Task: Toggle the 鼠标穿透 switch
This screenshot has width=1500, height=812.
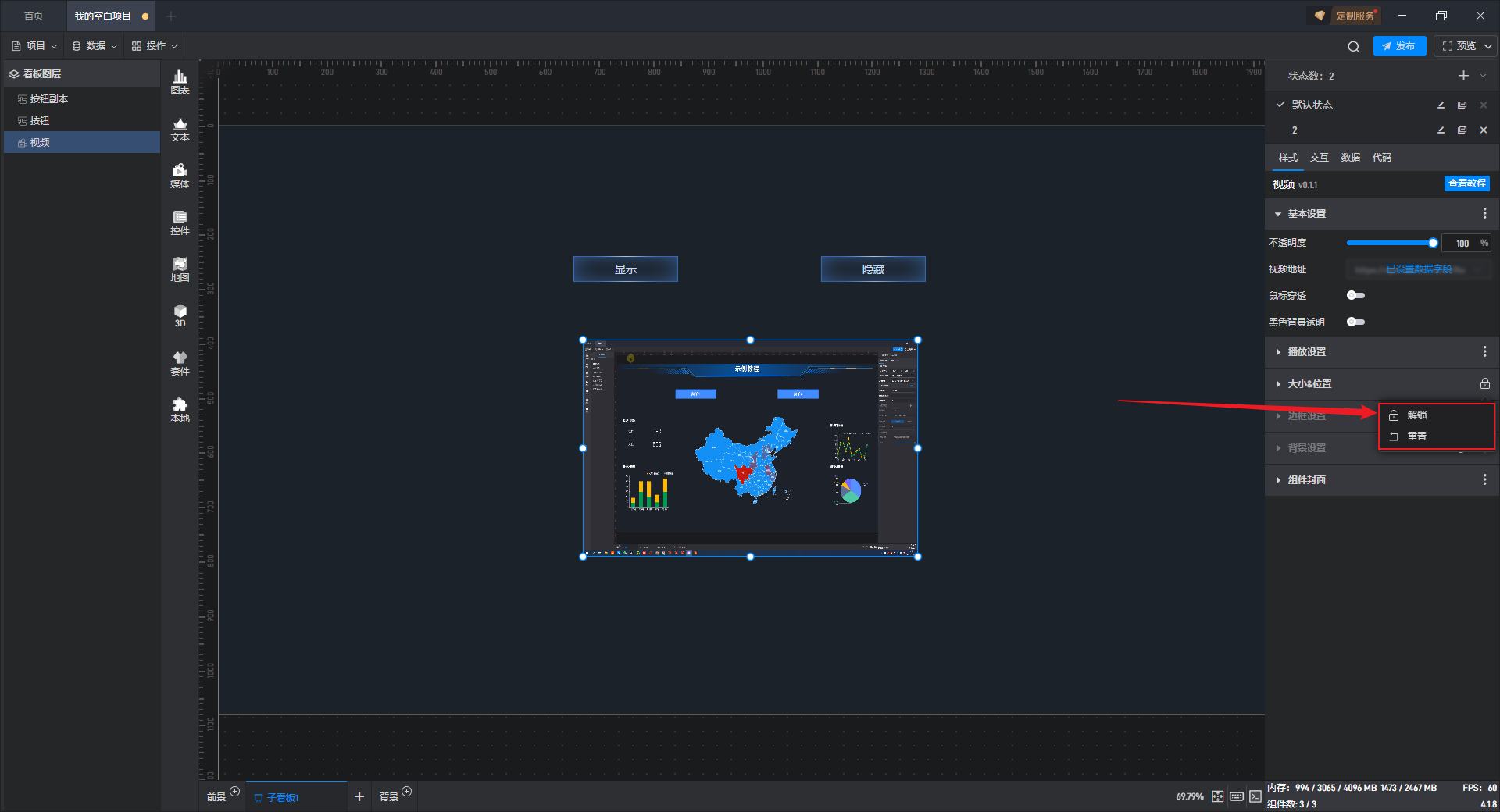Action: pyautogui.click(x=1355, y=295)
